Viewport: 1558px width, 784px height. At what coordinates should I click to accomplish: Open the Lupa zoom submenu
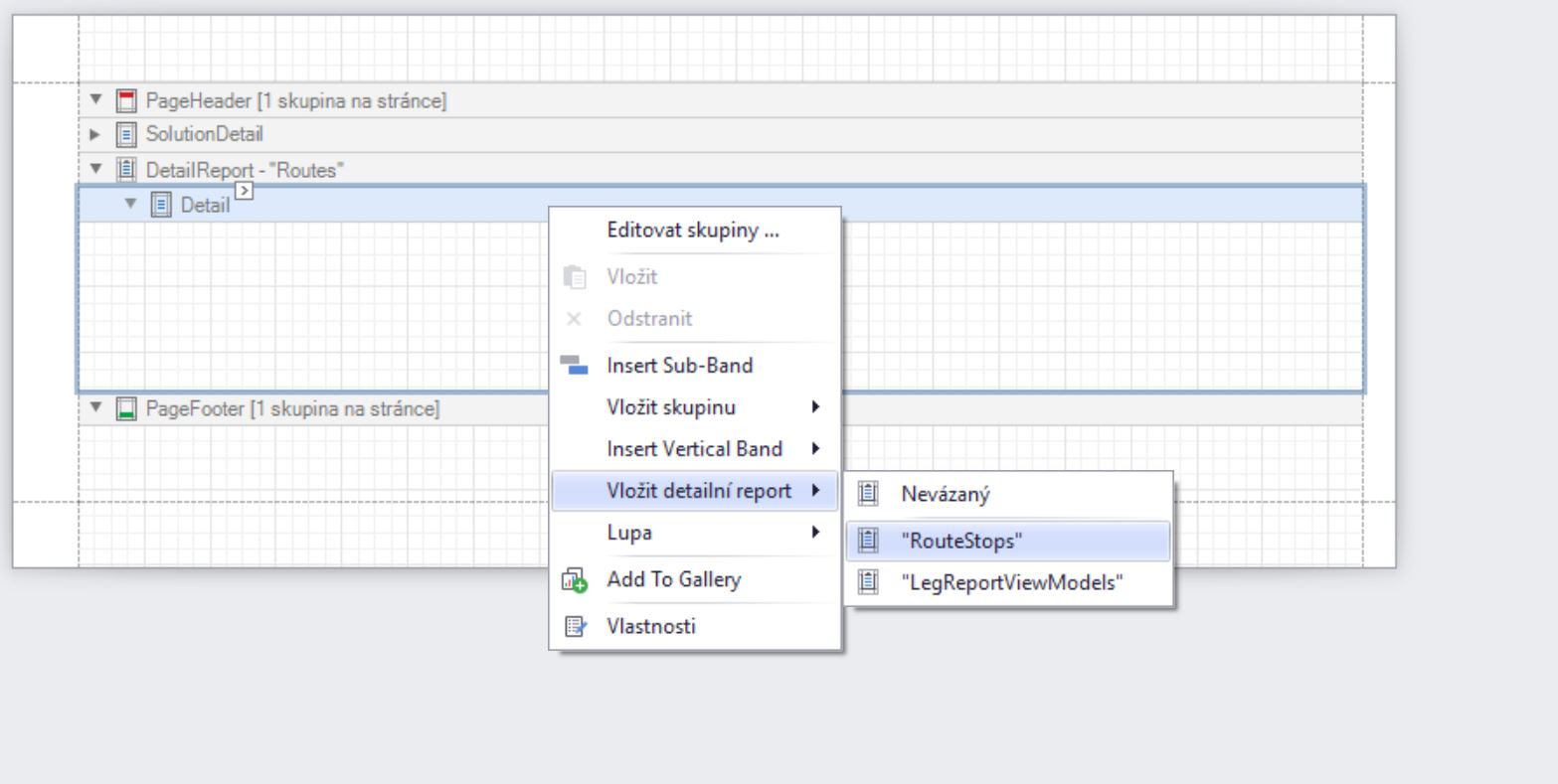point(696,532)
